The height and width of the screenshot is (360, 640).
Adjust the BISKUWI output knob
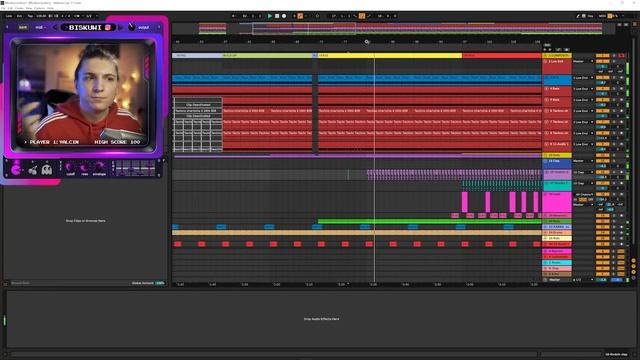(x=131, y=27)
